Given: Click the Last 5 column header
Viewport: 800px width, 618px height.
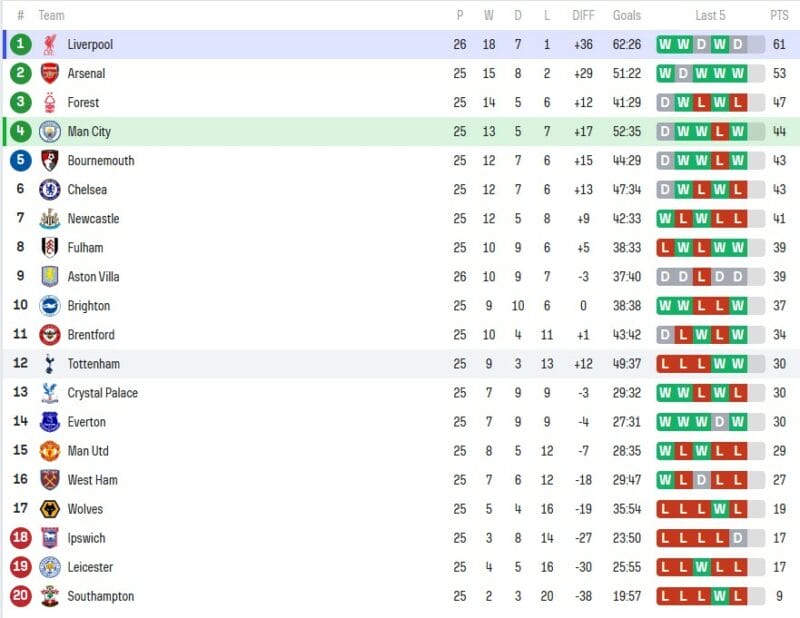Looking at the screenshot, I should [x=710, y=15].
